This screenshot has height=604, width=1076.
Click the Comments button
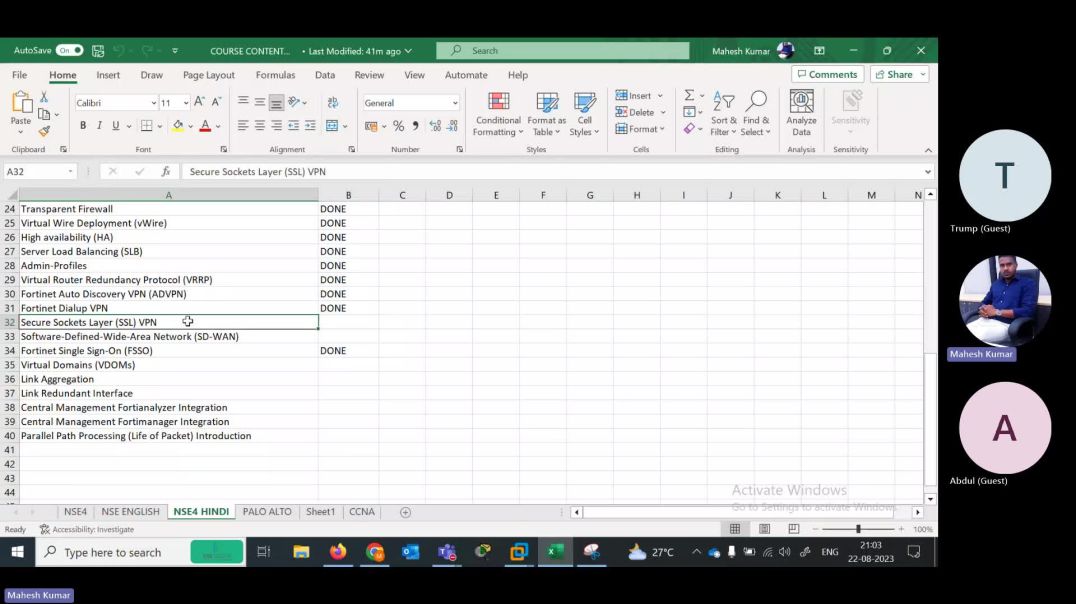click(x=828, y=74)
